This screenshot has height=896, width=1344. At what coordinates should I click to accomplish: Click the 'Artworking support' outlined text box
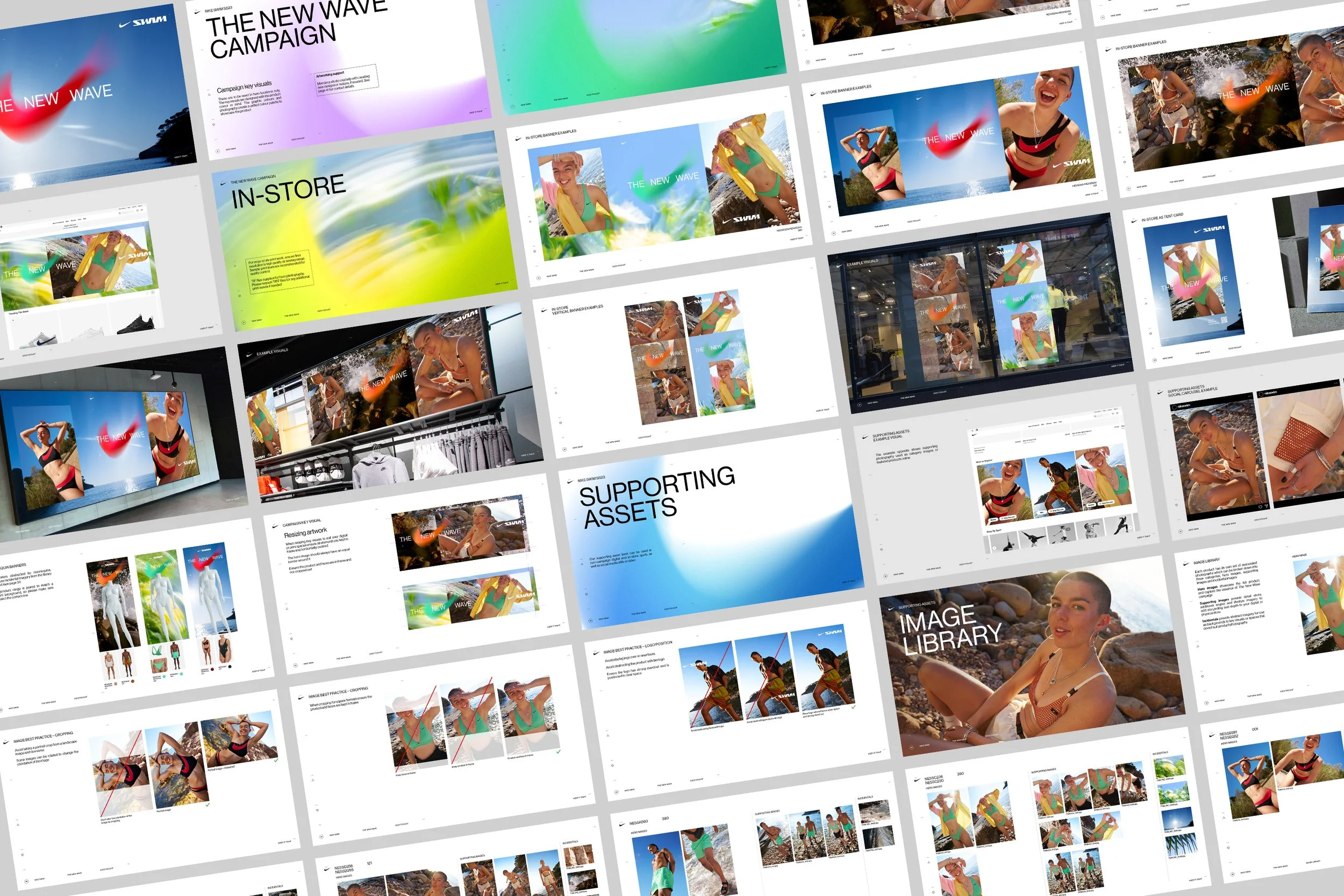pyautogui.click(x=346, y=80)
